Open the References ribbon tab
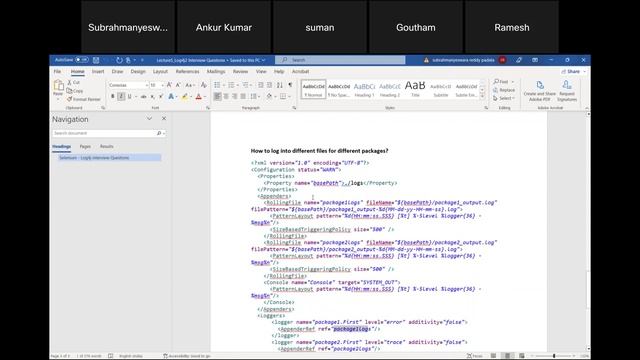 click(187, 71)
